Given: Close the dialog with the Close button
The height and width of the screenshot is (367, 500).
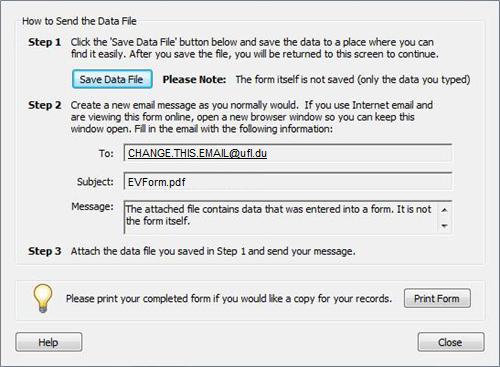Looking at the screenshot, I should [451, 342].
